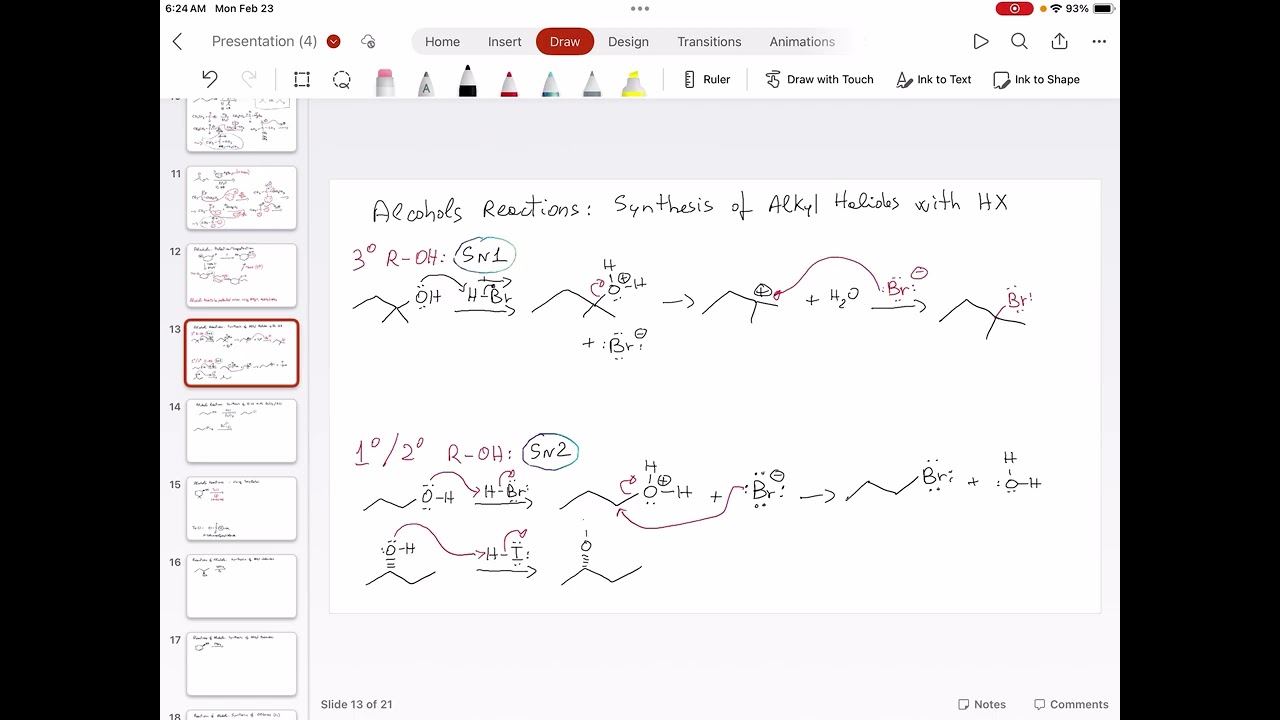Select slide 17 thumbnail
The image size is (1280, 720).
(242, 664)
